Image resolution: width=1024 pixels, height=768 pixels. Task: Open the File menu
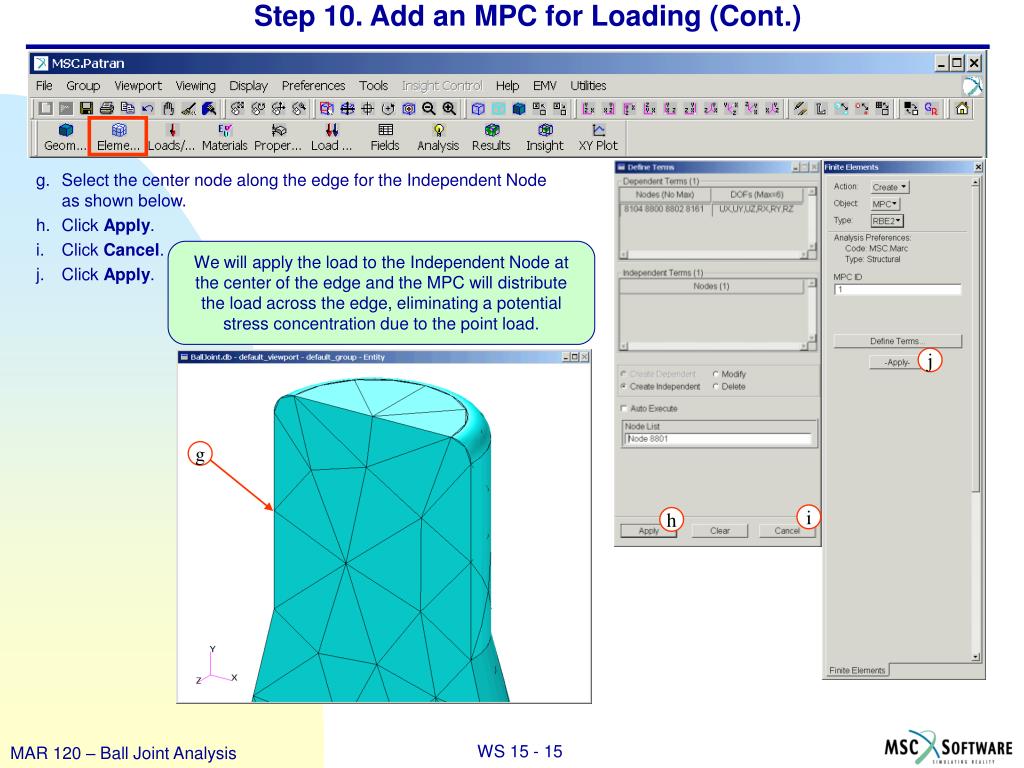coord(44,86)
